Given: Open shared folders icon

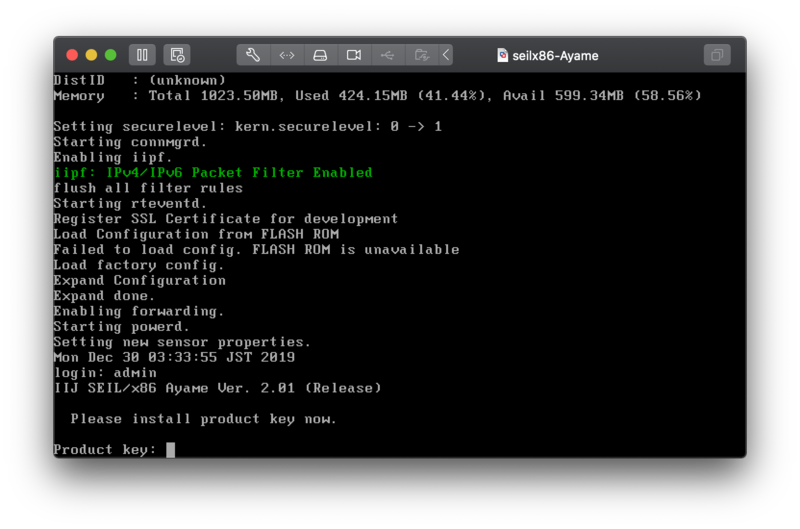Looking at the screenshot, I should coord(421,55).
